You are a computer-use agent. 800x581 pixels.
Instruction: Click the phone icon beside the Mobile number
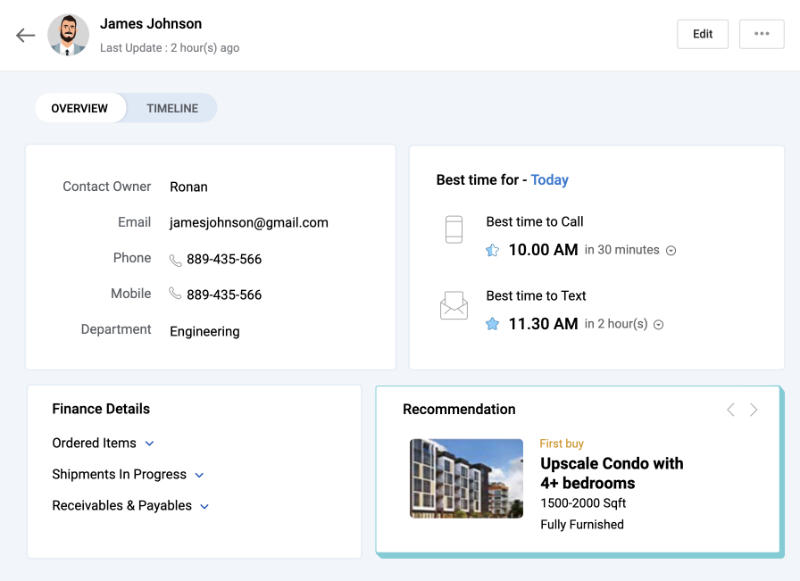(175, 293)
